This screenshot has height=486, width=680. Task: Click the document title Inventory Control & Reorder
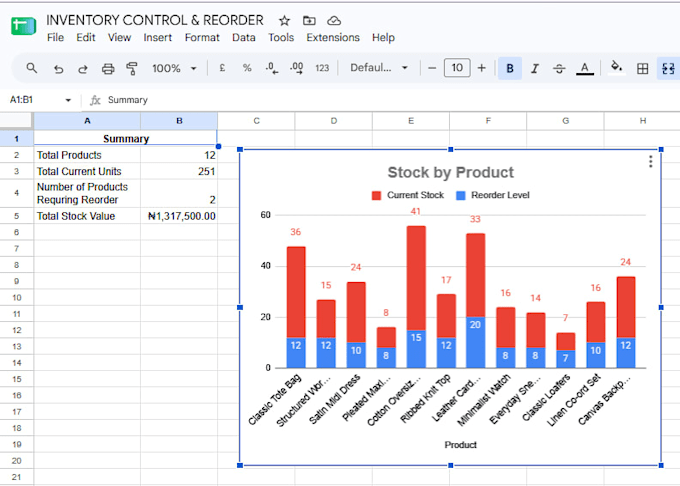(155, 20)
